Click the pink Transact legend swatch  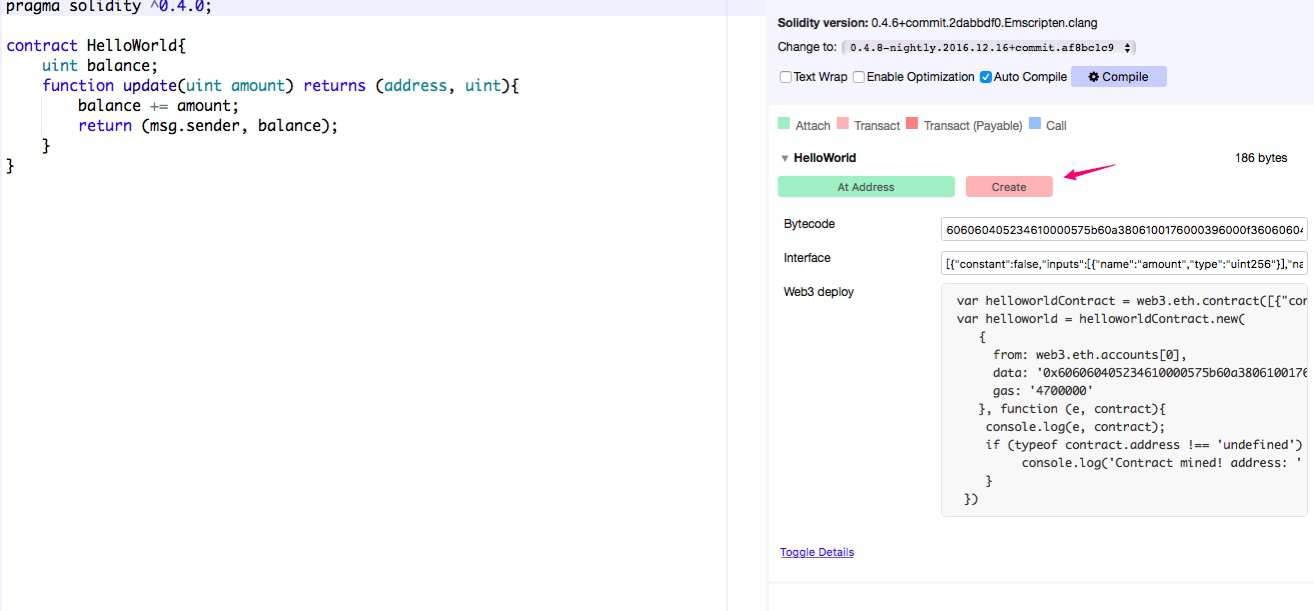coord(843,125)
